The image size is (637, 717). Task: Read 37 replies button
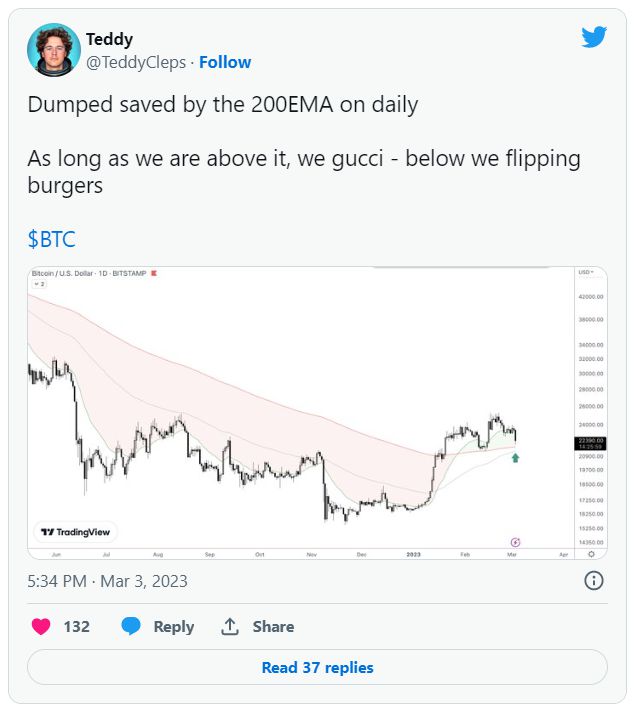[317, 667]
